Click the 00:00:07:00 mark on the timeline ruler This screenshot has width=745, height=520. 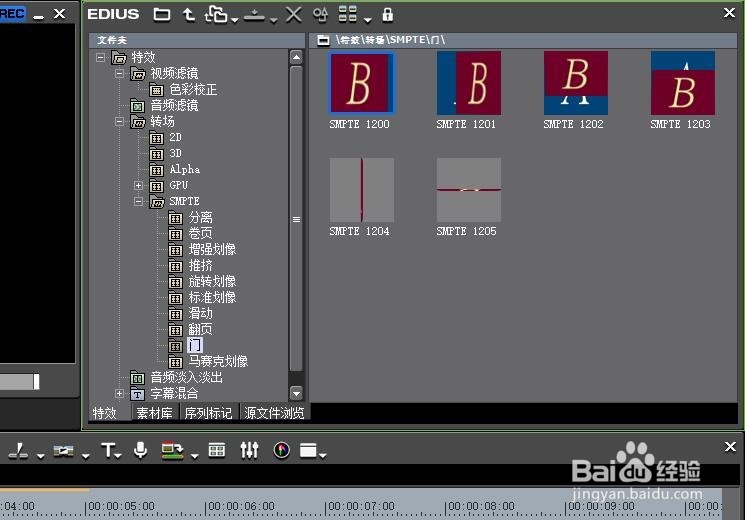[360, 507]
